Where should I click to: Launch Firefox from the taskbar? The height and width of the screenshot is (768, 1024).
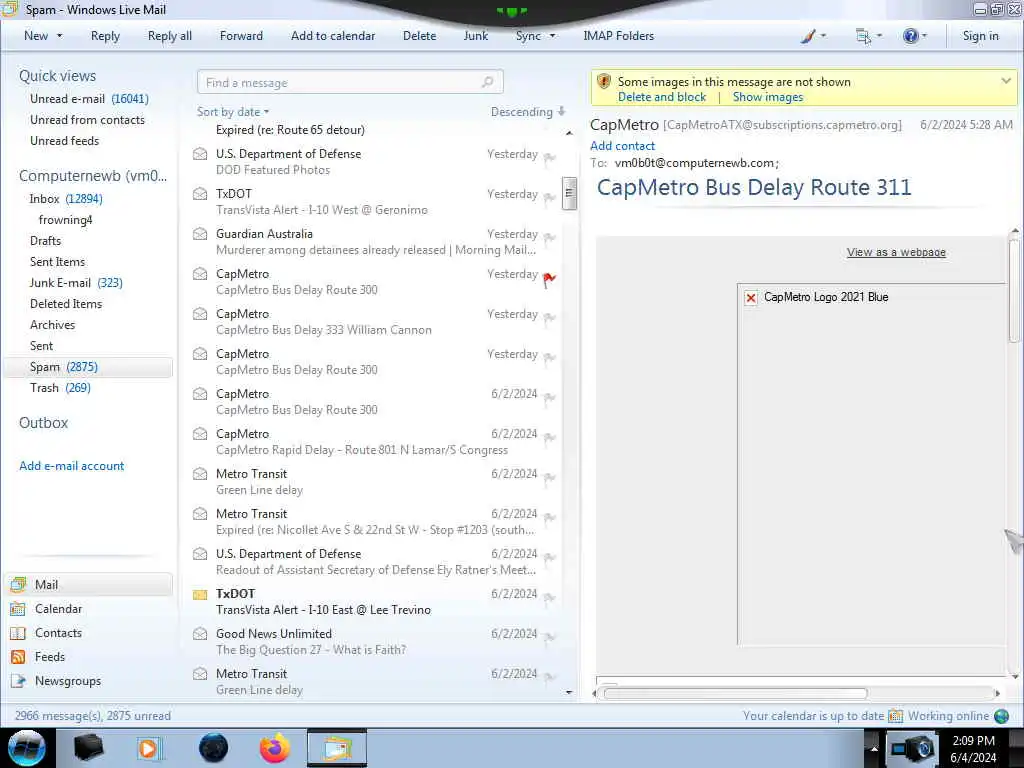tap(275, 748)
